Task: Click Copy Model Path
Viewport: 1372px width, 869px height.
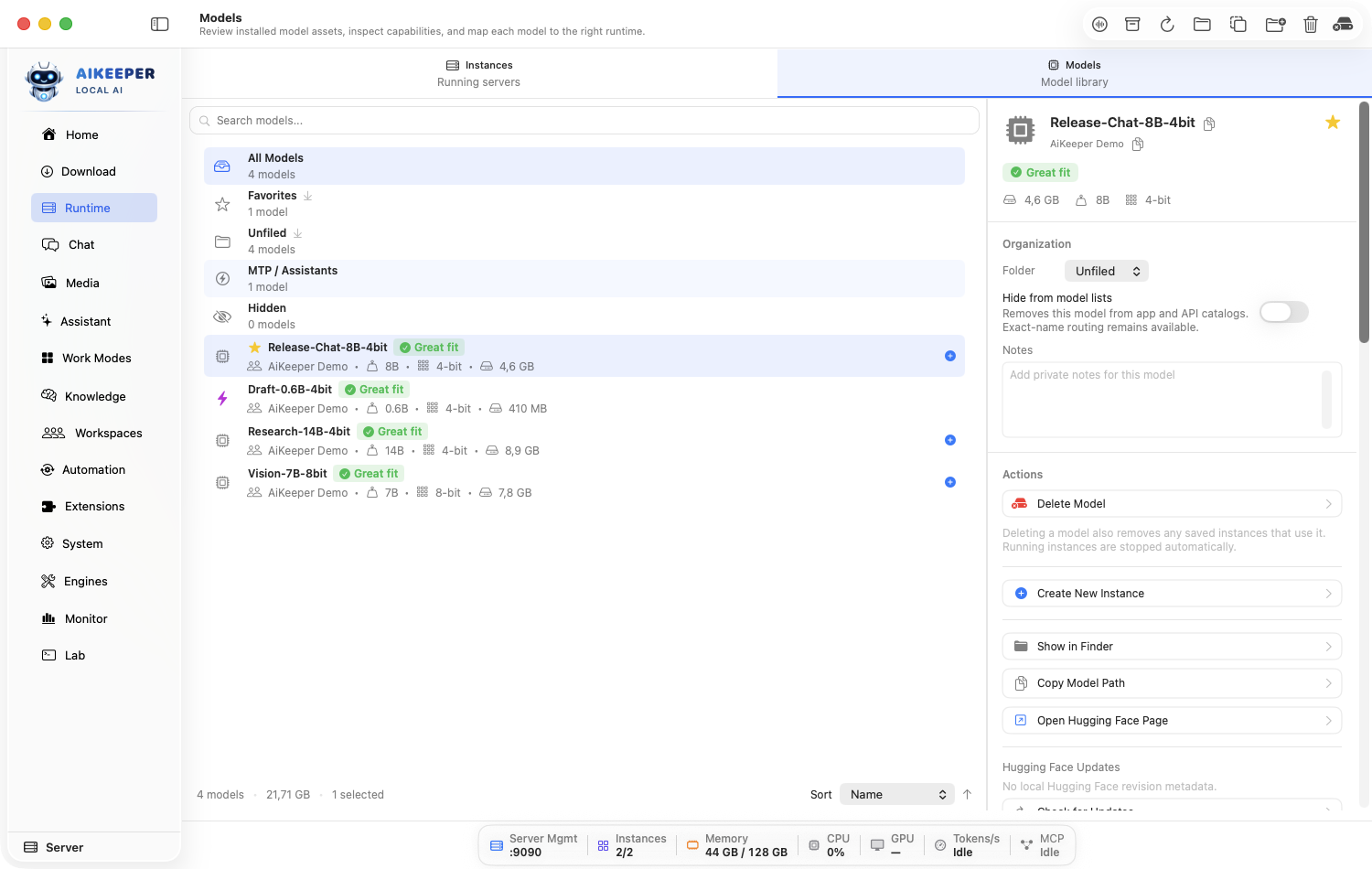Action: pyautogui.click(x=1172, y=683)
